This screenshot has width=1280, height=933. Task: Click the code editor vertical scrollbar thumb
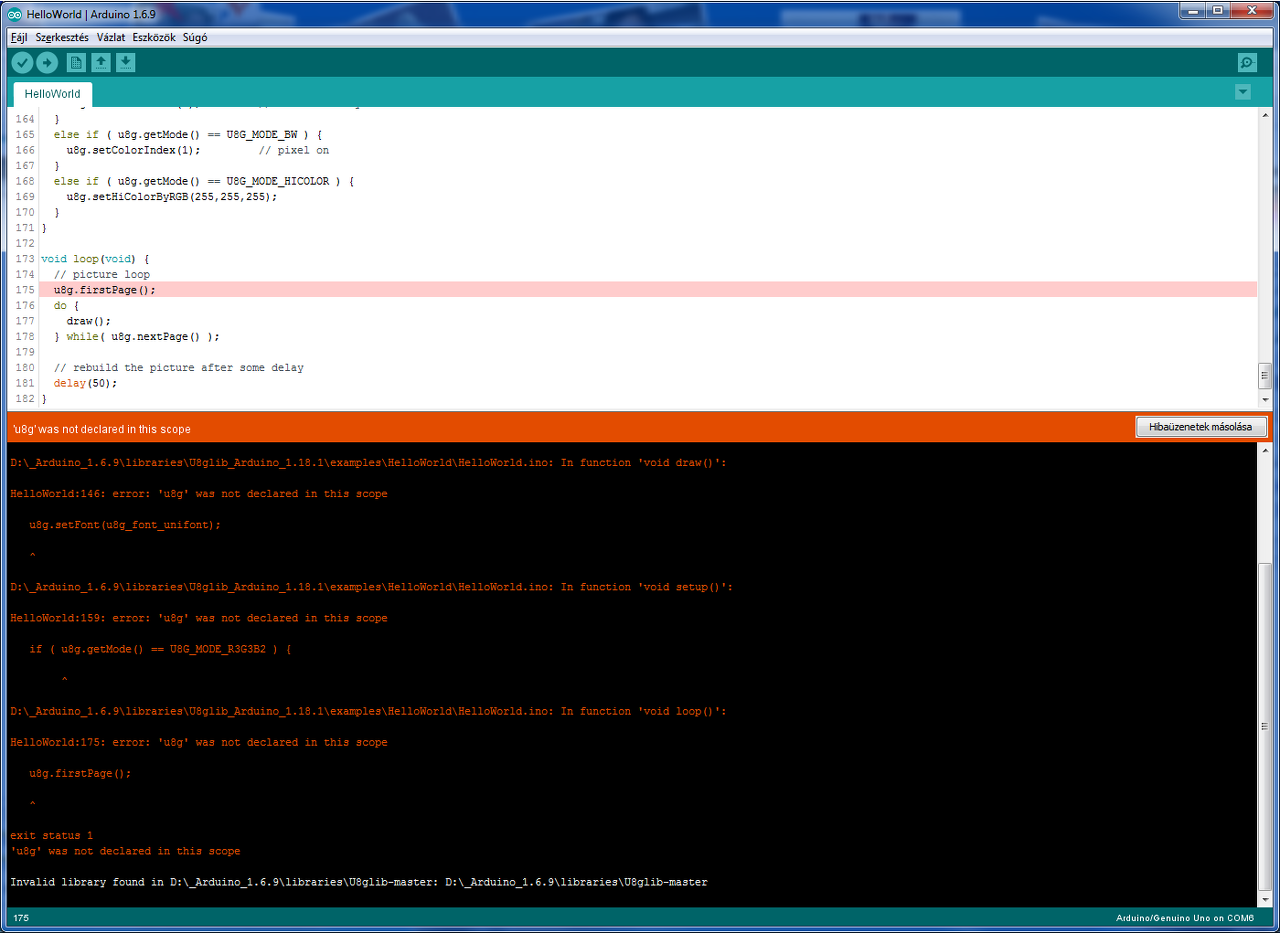coord(1264,376)
